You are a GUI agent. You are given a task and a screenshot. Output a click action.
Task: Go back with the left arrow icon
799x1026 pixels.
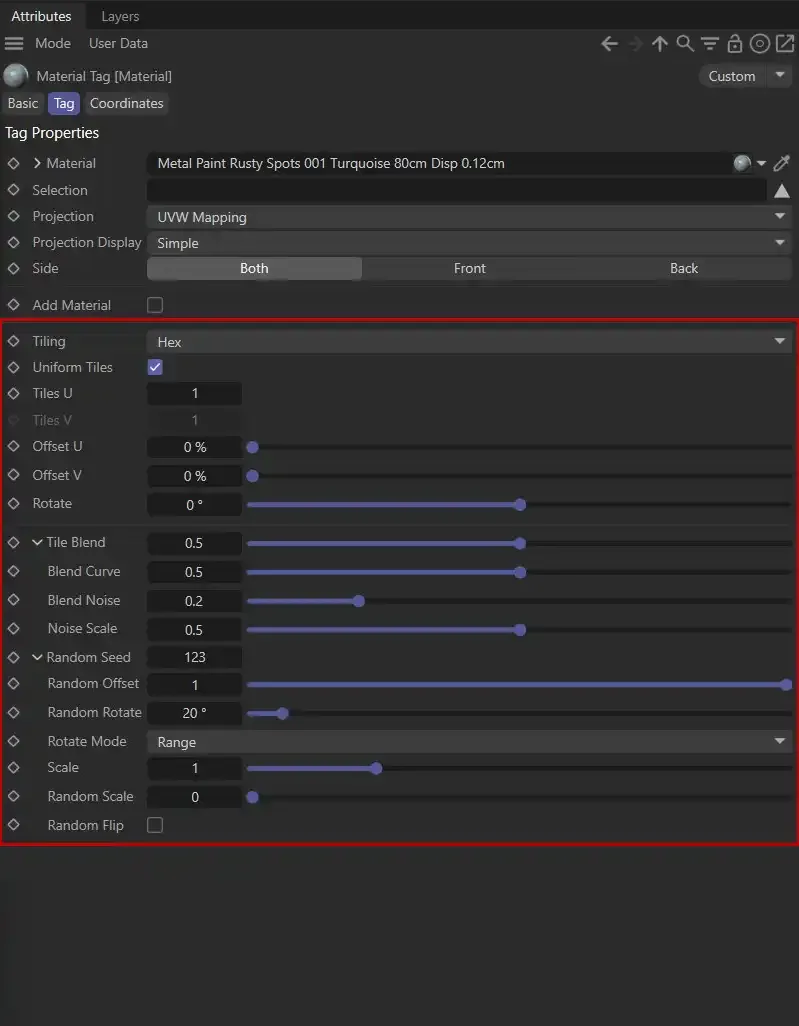[x=609, y=44]
